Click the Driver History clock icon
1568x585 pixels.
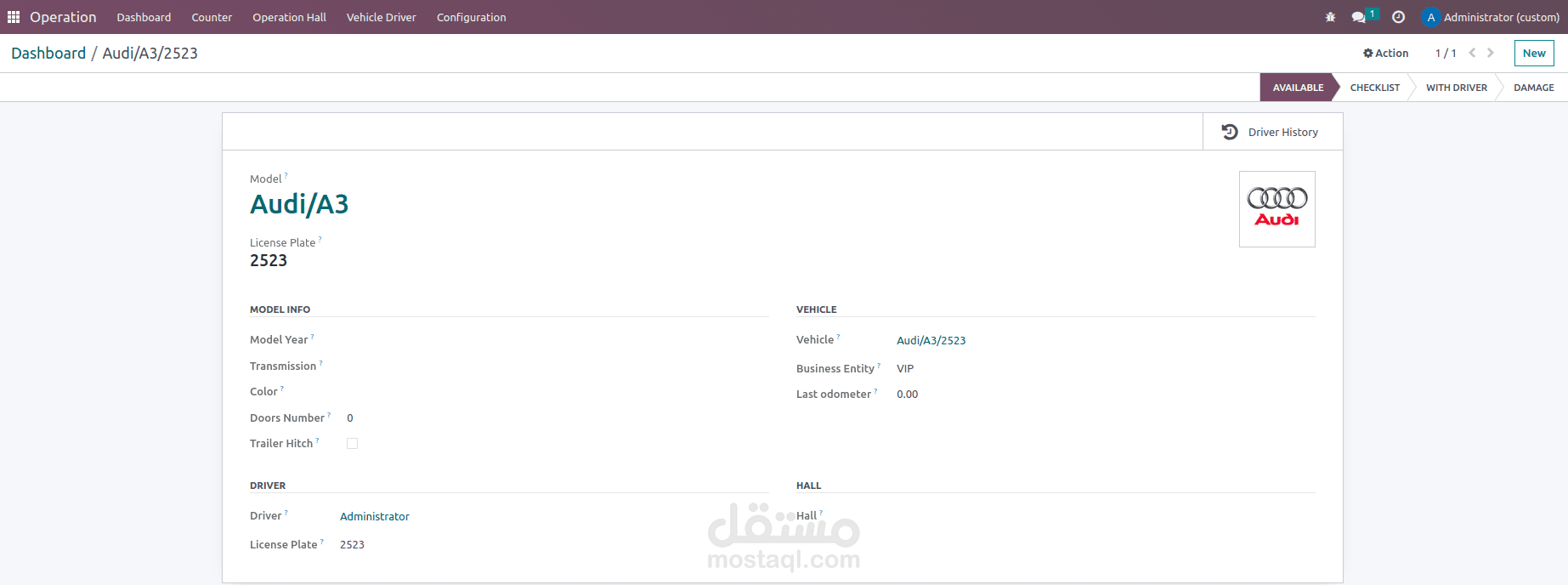tap(1230, 132)
